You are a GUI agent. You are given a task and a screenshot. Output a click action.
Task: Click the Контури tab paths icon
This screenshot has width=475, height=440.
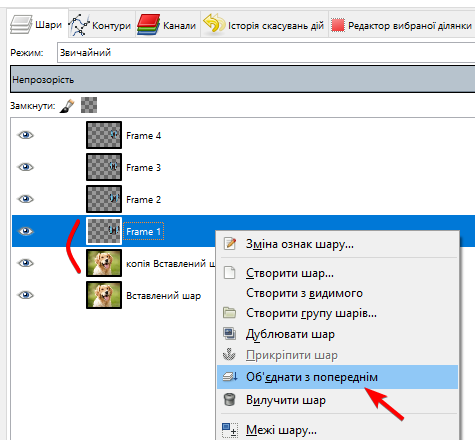click(x=79, y=25)
